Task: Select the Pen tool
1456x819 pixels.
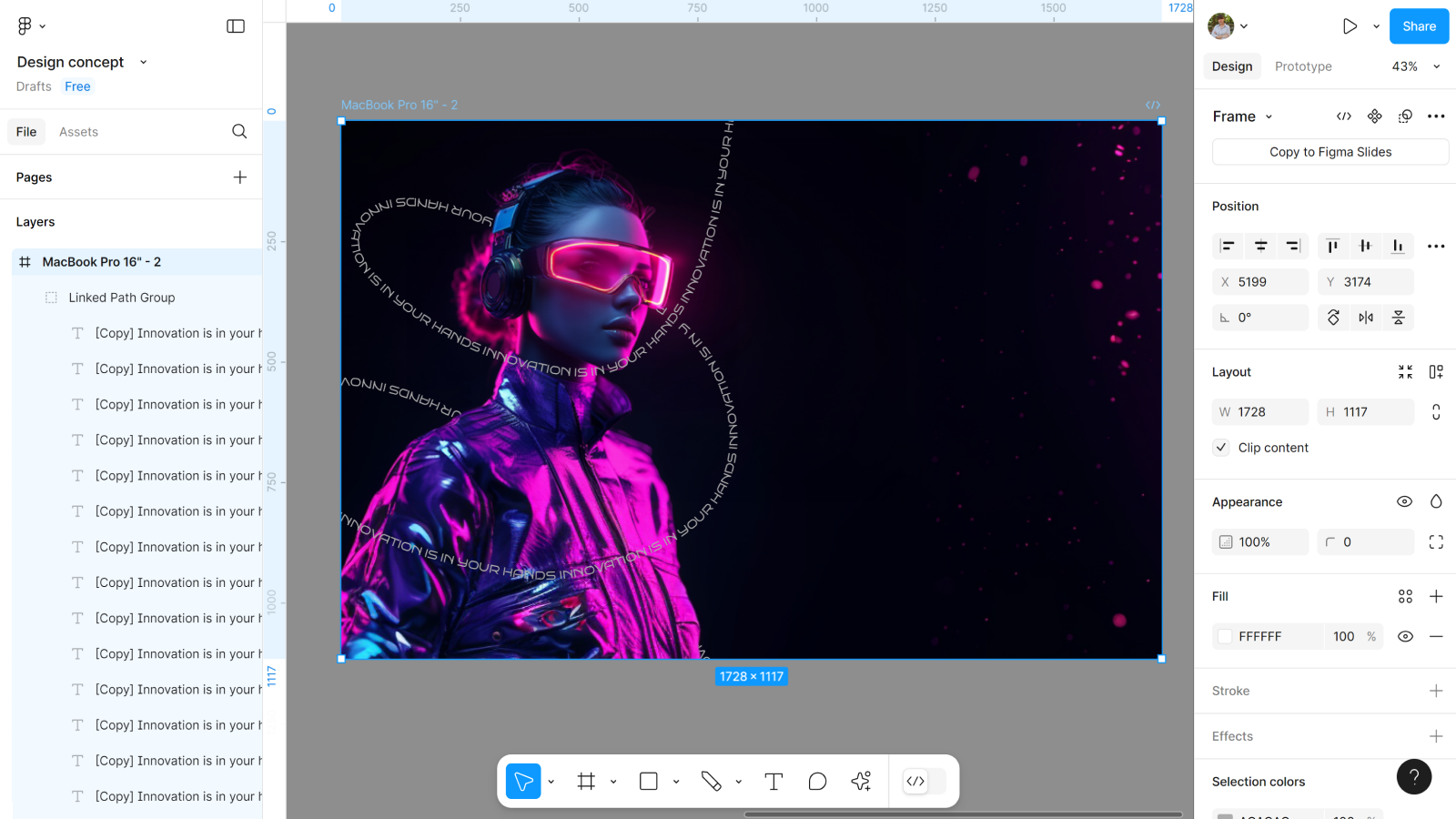Action: click(x=711, y=782)
